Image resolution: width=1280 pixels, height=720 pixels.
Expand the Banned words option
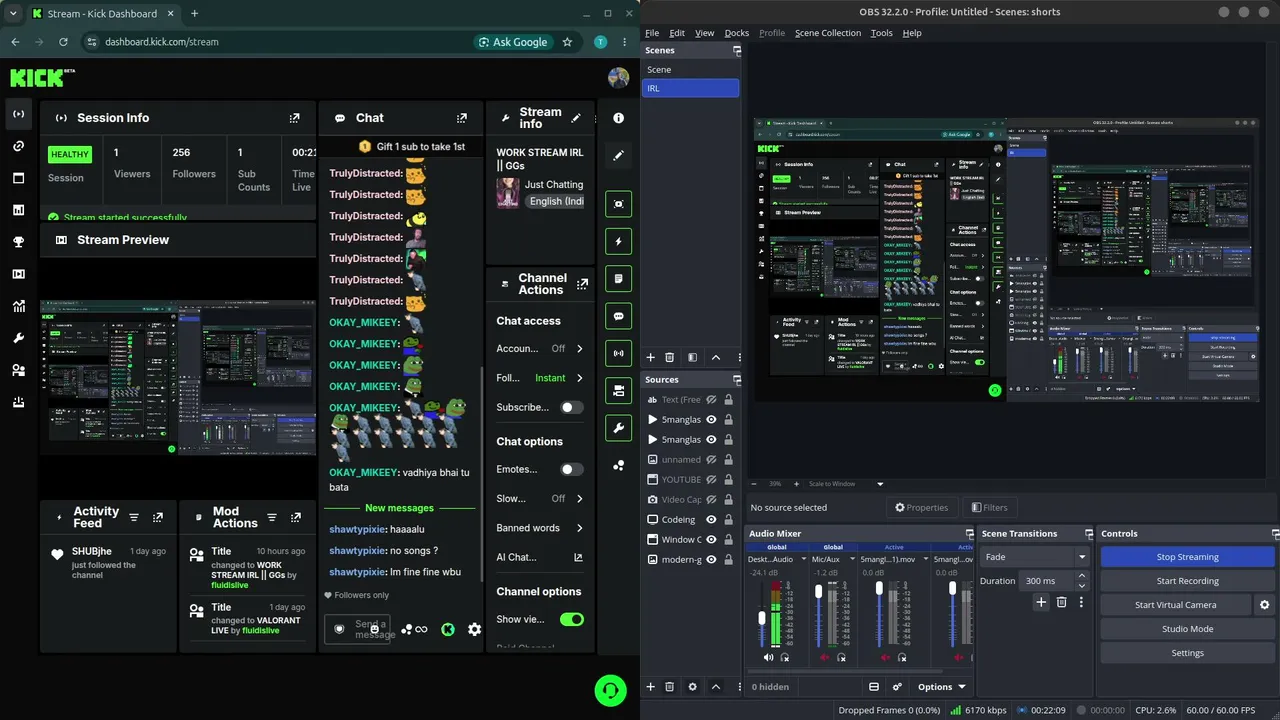click(x=579, y=528)
